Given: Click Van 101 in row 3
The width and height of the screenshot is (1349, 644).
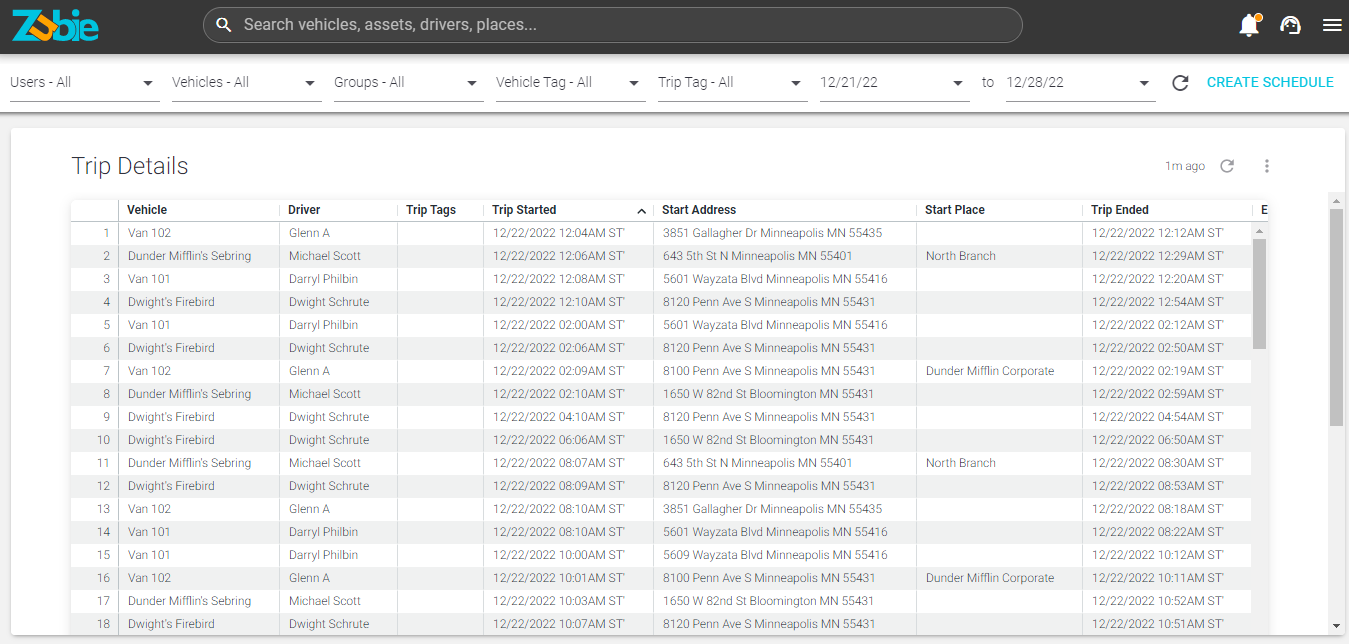Looking at the screenshot, I should click(149, 279).
